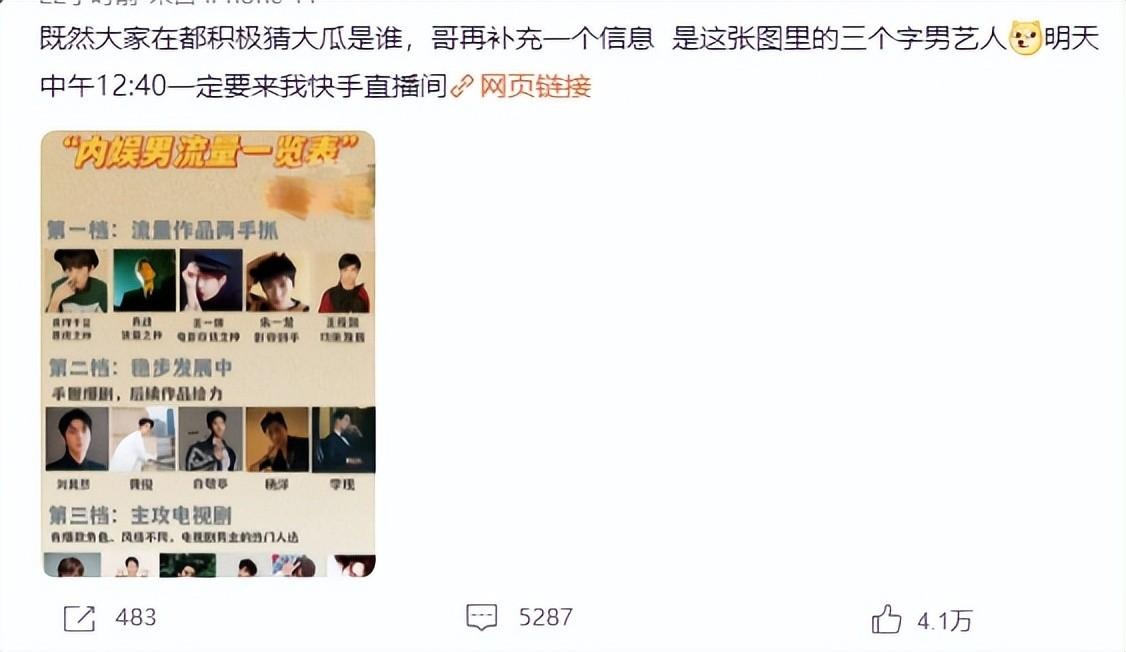Open the 内娱男流量一览表 image title banner
This screenshot has height=652, width=1126.
208,152
